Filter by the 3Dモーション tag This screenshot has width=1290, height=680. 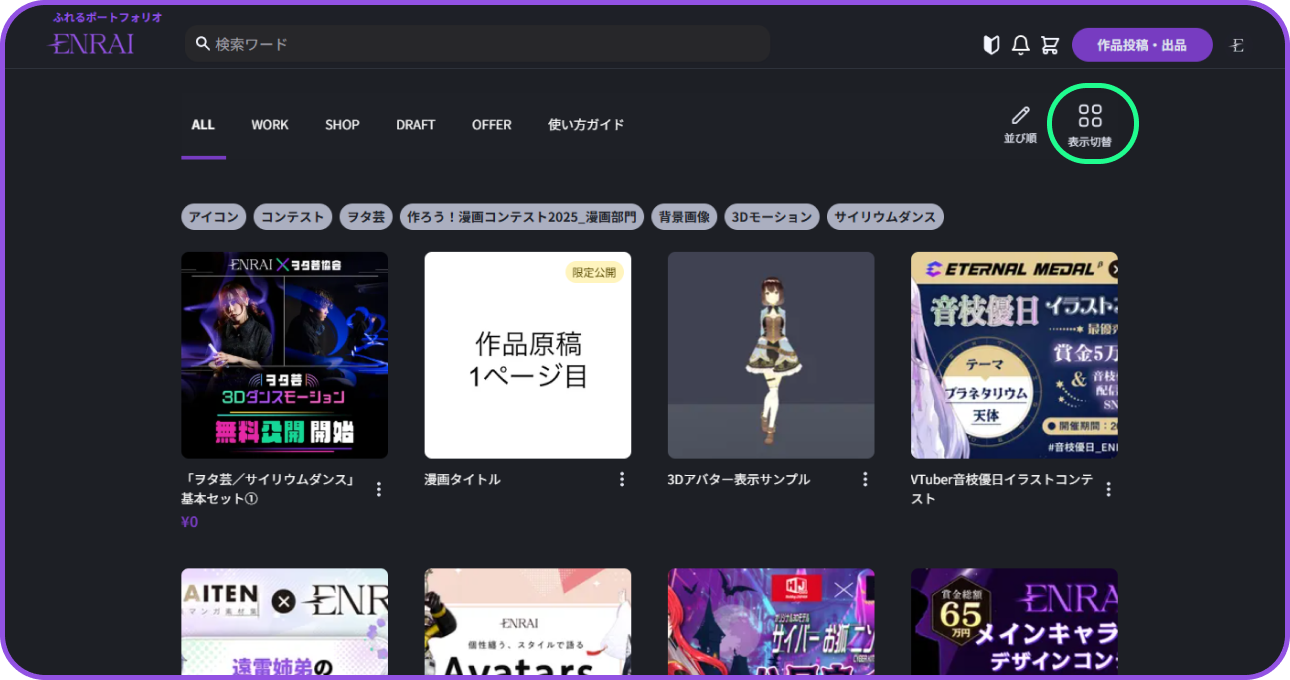coord(772,217)
